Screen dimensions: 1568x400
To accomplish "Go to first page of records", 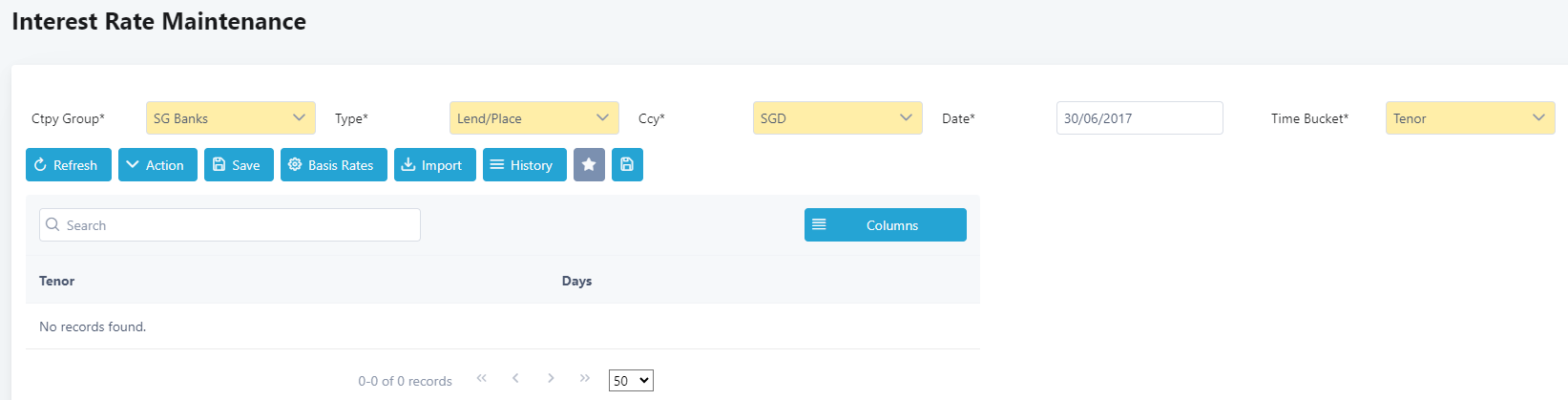I will point(482,379).
